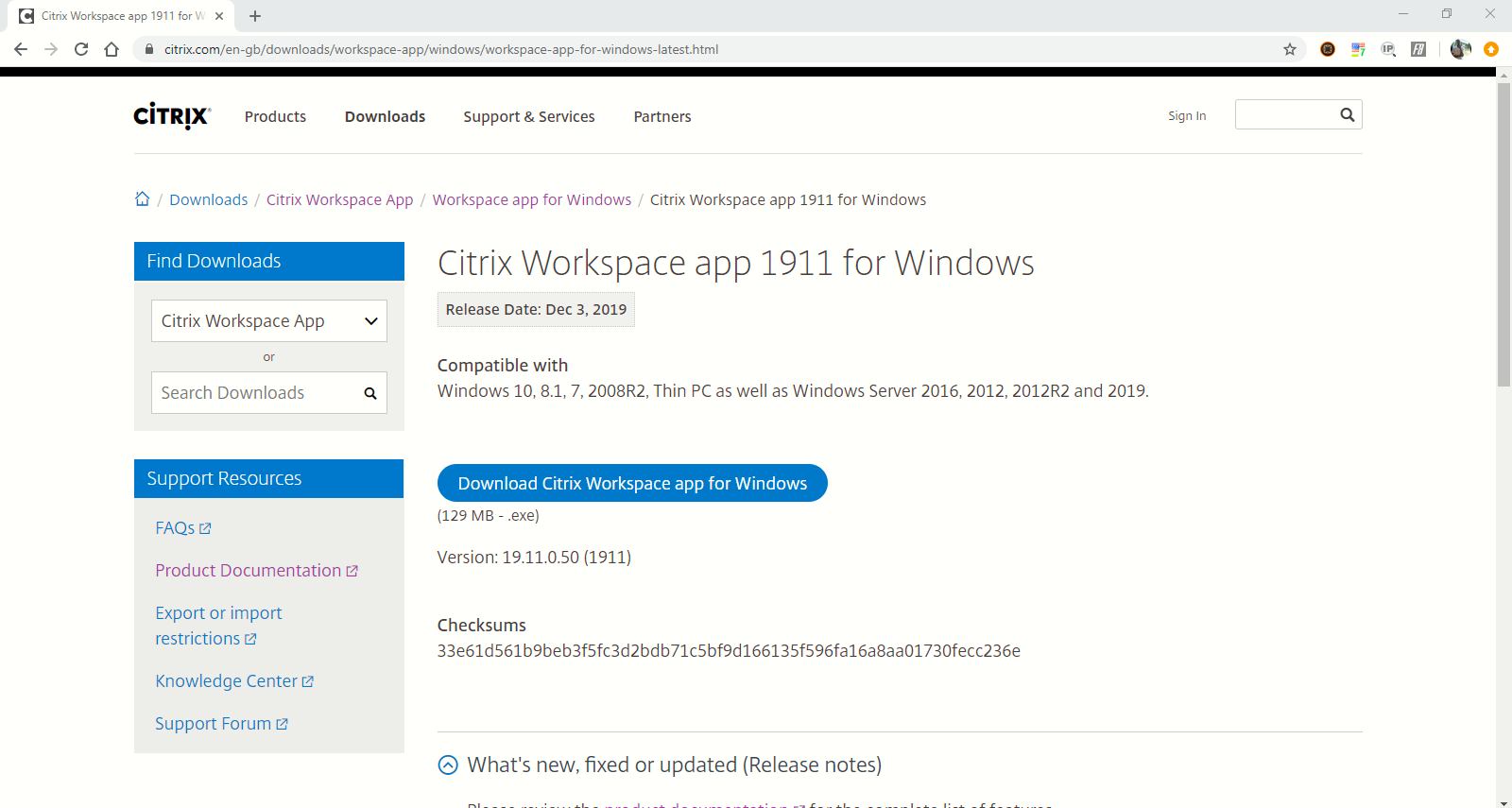Click Version: 19.11.0.50 (1911) text
The height and width of the screenshot is (808, 1512).
coord(534,558)
